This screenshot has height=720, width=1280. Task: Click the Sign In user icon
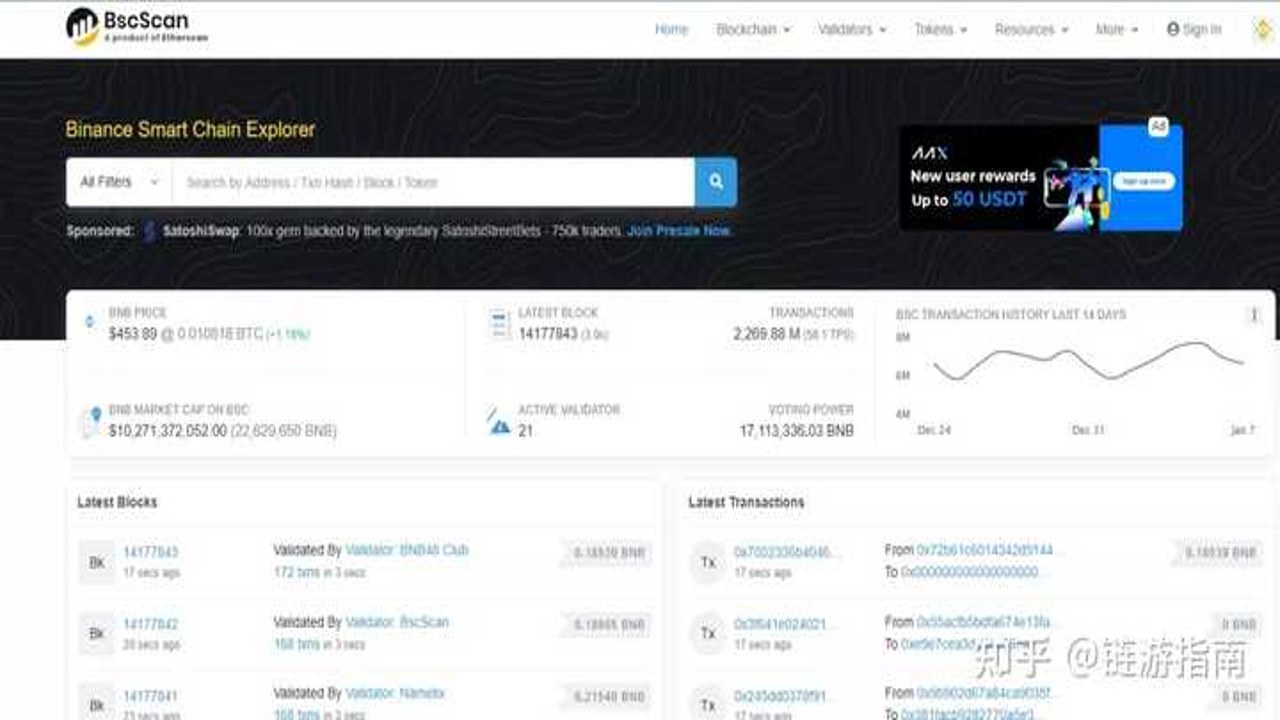pos(1173,30)
